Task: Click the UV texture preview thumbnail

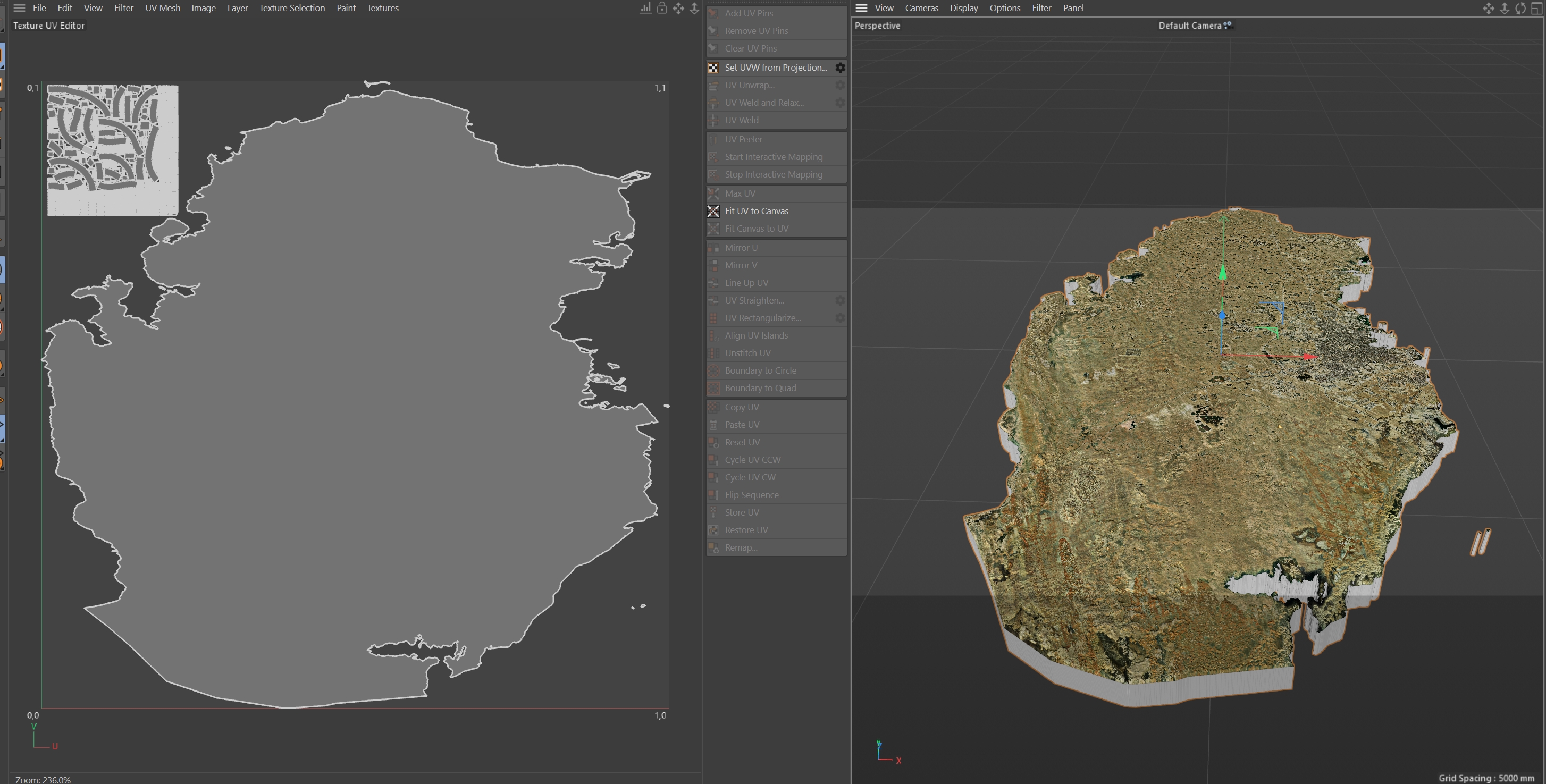Action: pyautogui.click(x=112, y=150)
